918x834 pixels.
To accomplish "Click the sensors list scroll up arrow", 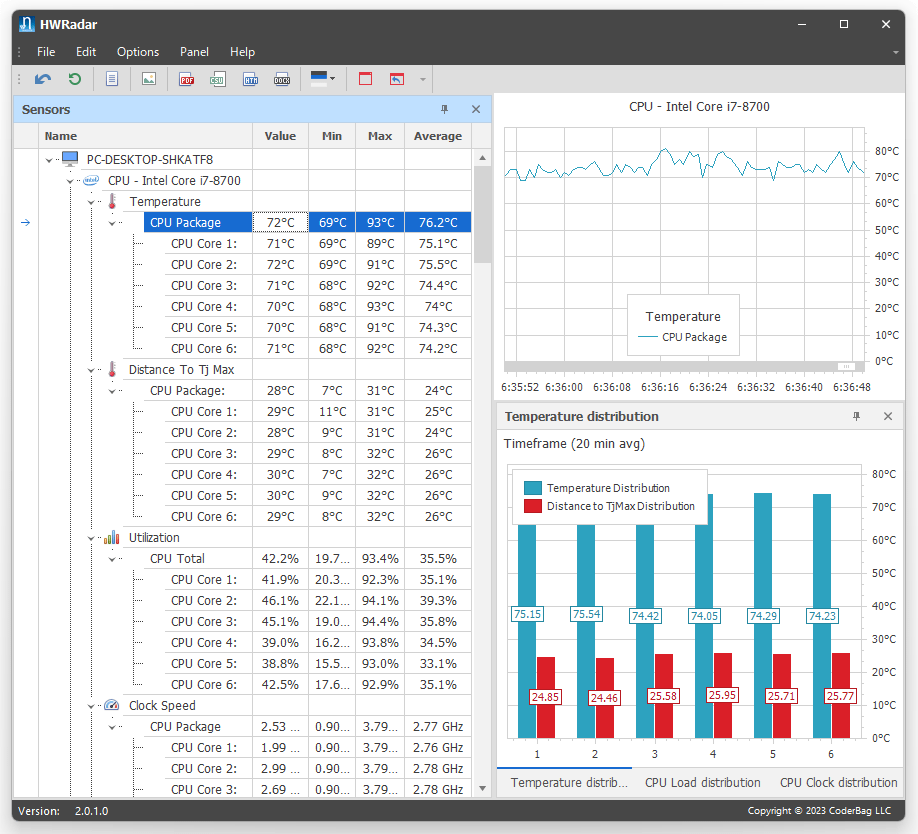I will [482, 157].
